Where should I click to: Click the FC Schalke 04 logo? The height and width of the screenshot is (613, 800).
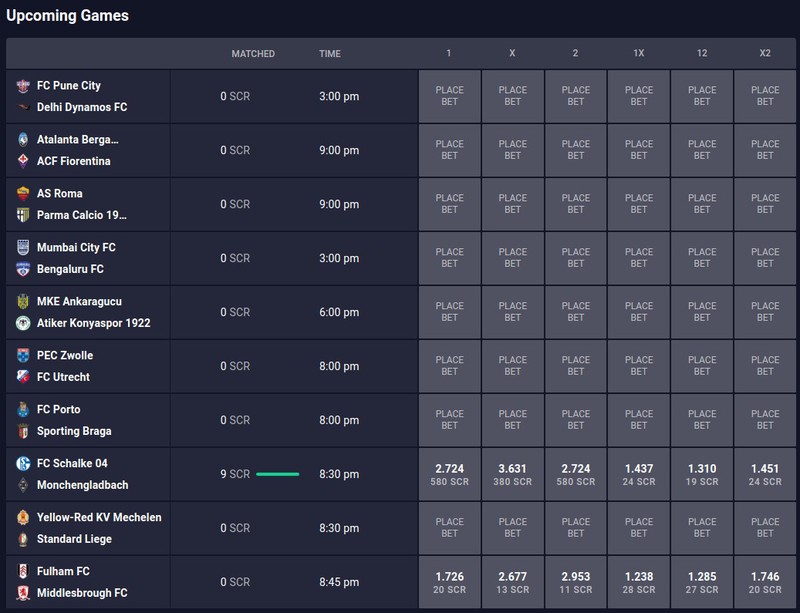(x=23, y=463)
